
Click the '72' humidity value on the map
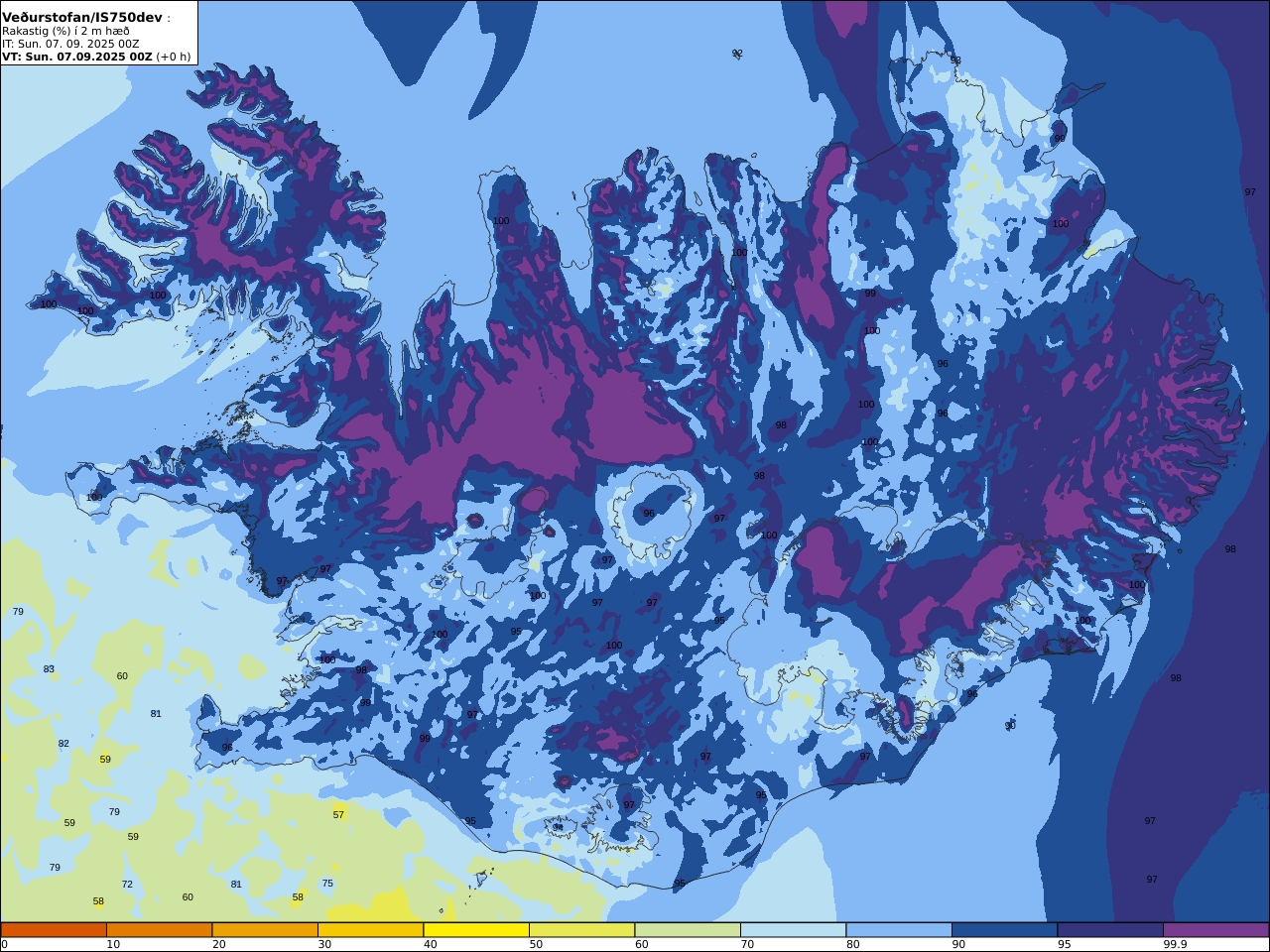127,885
